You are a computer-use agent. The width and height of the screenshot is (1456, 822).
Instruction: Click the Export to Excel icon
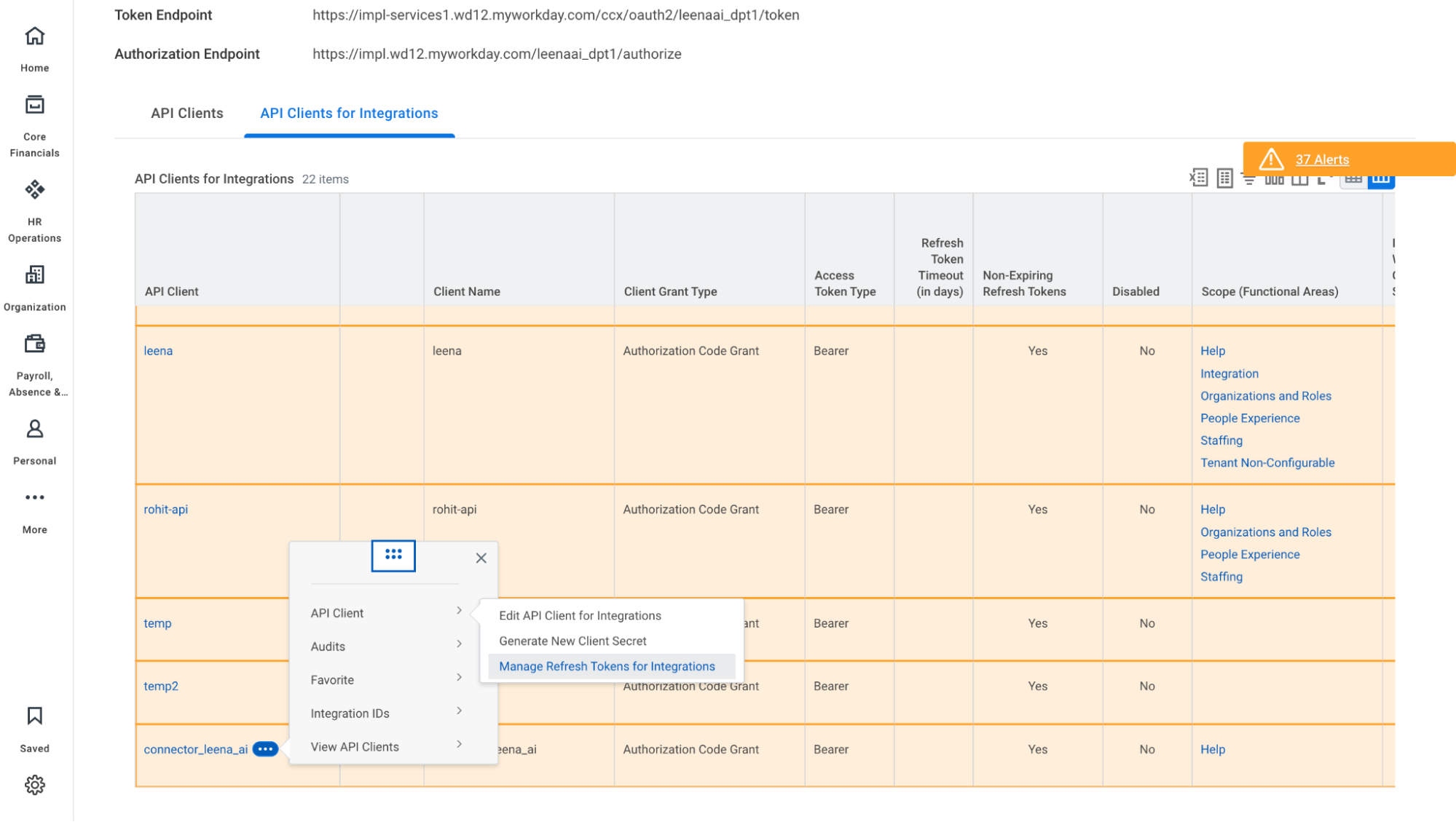point(1199,178)
